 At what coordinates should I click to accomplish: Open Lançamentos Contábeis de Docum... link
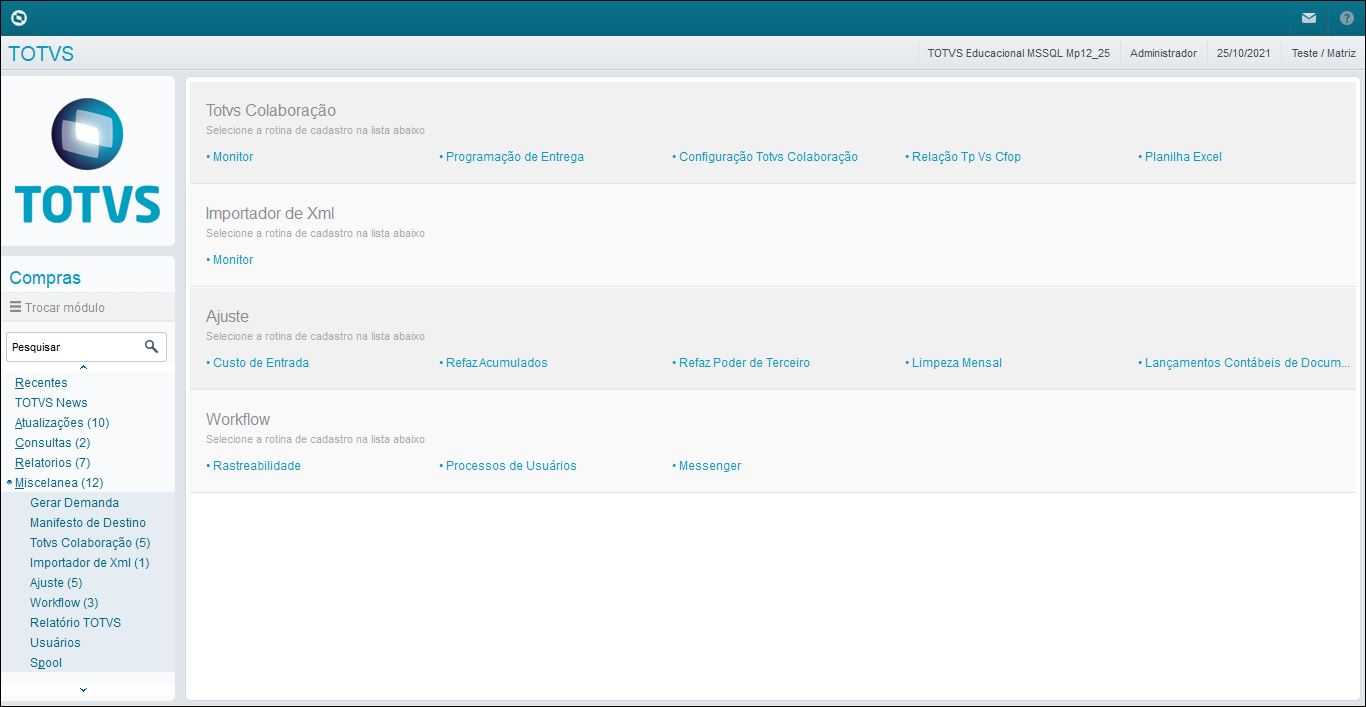coord(1247,363)
